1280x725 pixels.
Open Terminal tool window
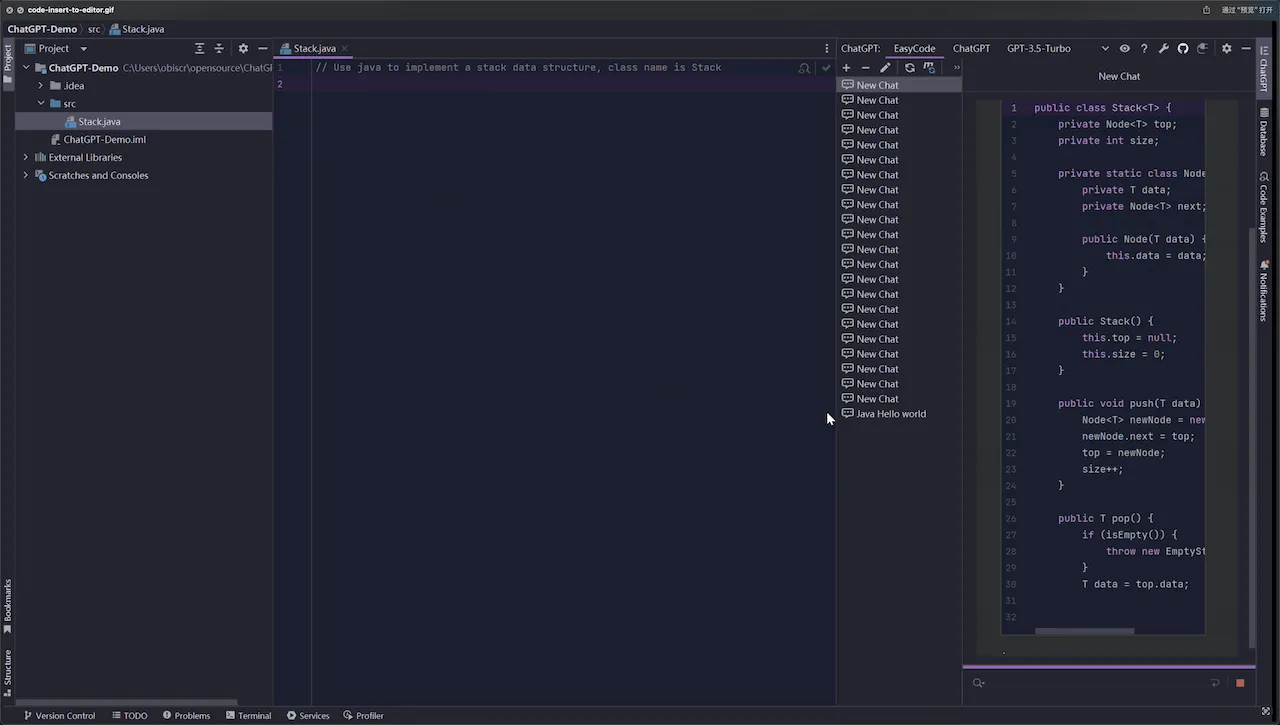(x=249, y=716)
